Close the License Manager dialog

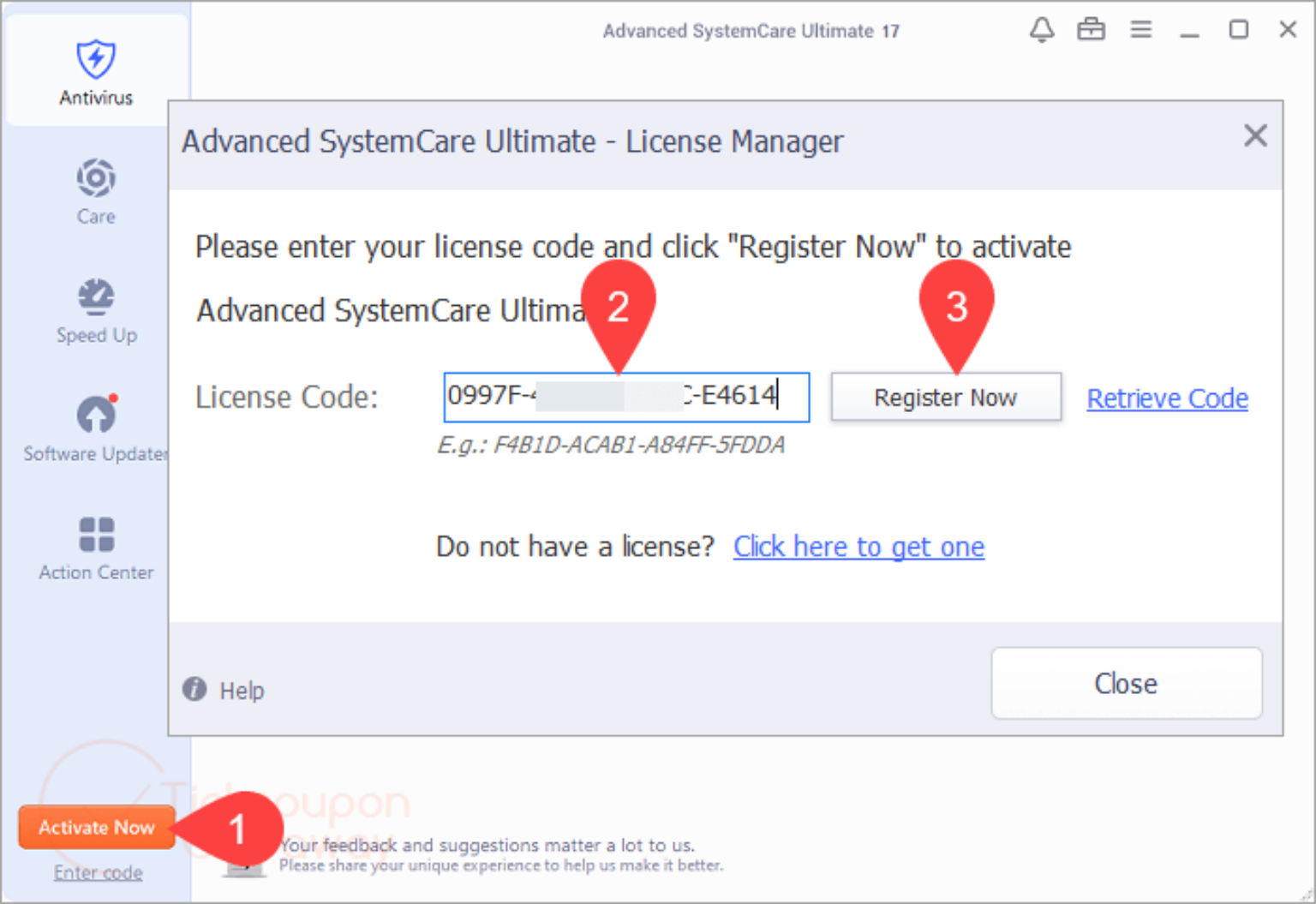pos(1255,135)
